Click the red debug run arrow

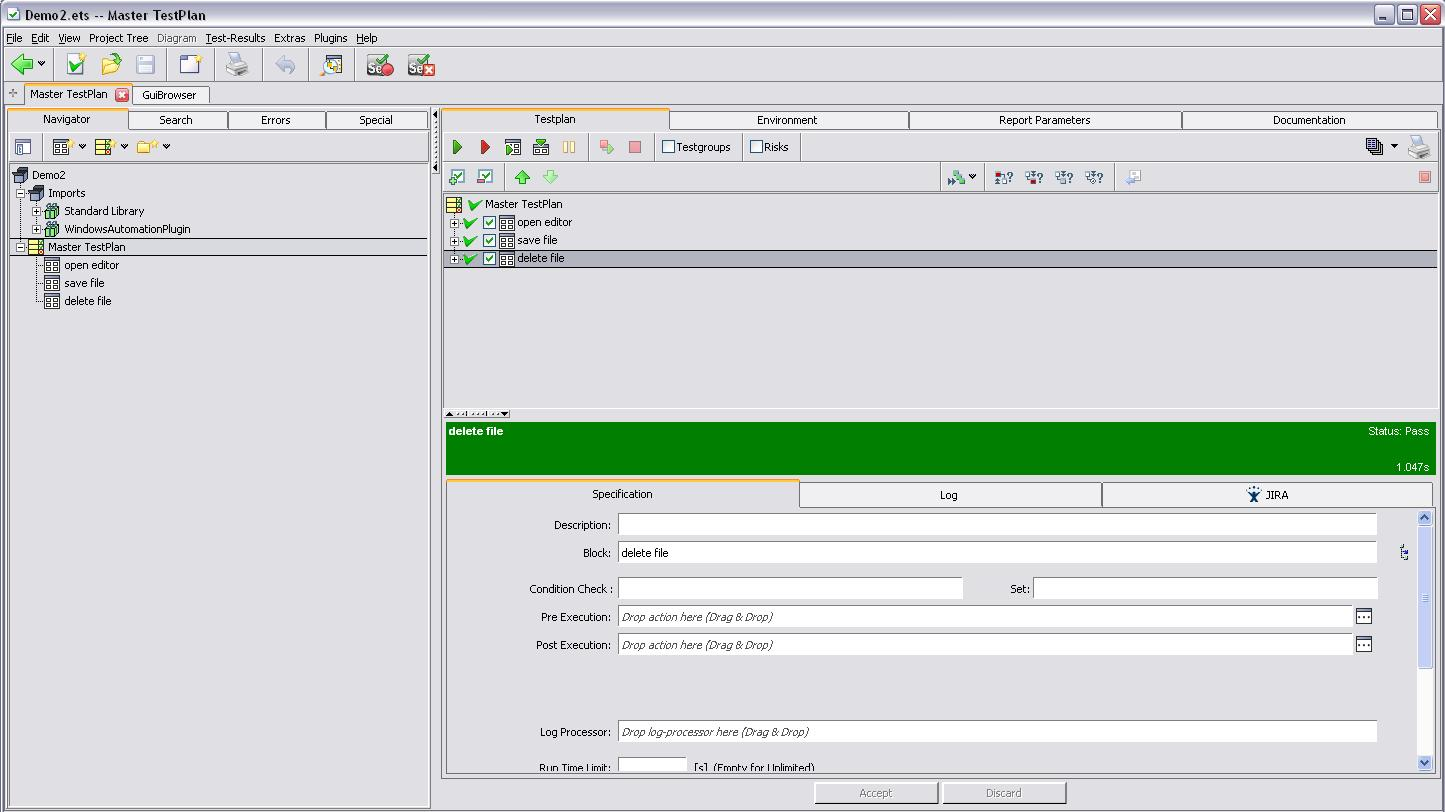(485, 147)
